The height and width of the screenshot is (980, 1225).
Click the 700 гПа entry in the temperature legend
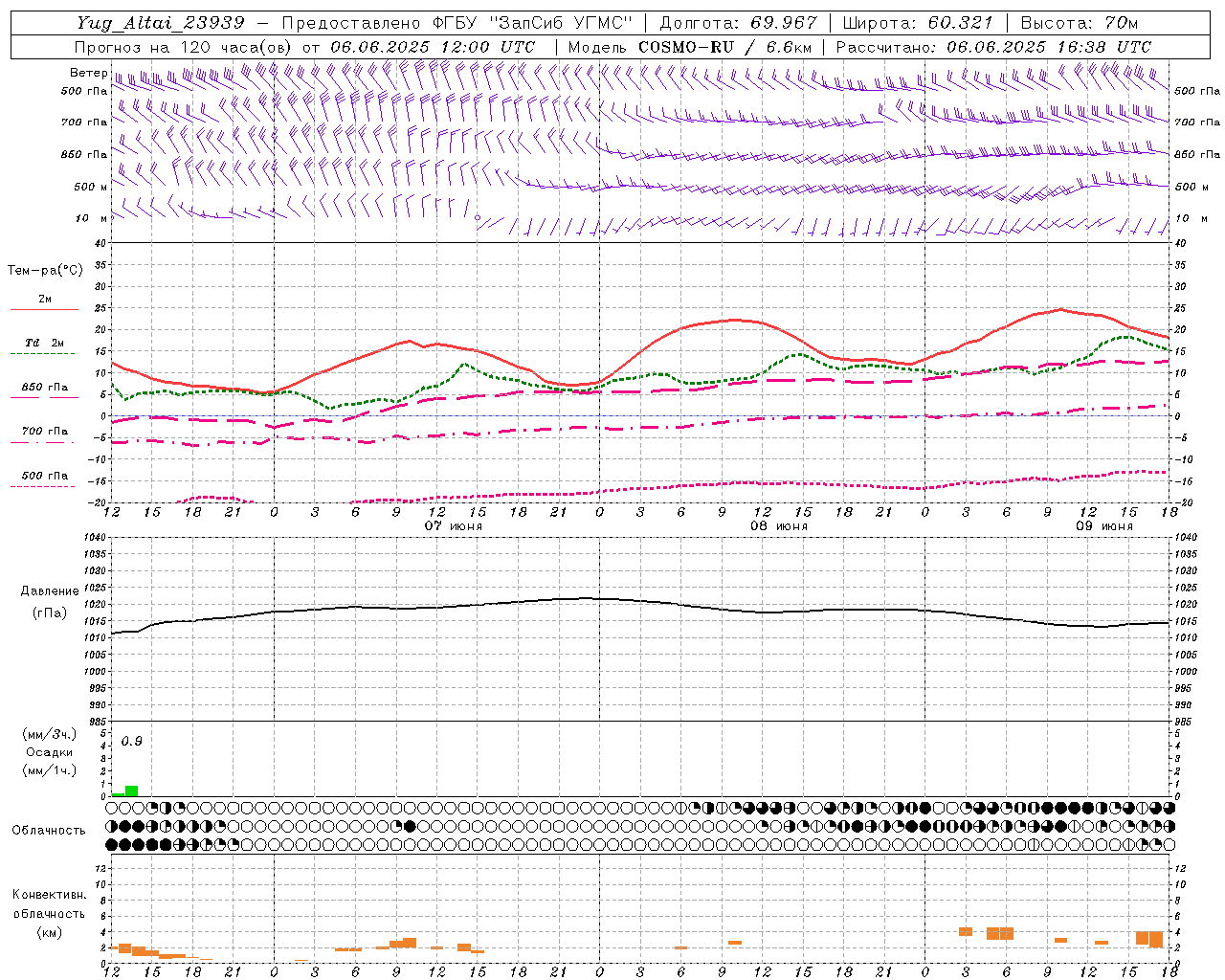(45, 432)
